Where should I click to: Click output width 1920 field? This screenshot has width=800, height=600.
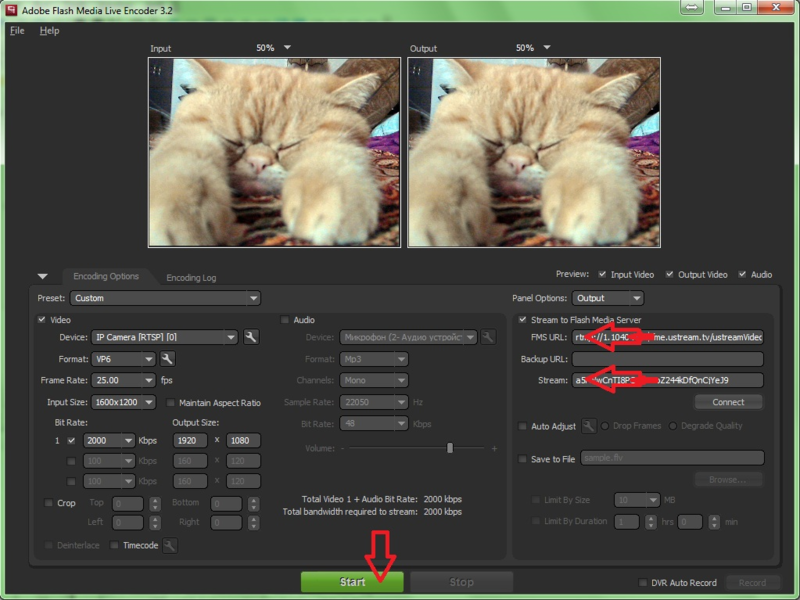(190, 440)
